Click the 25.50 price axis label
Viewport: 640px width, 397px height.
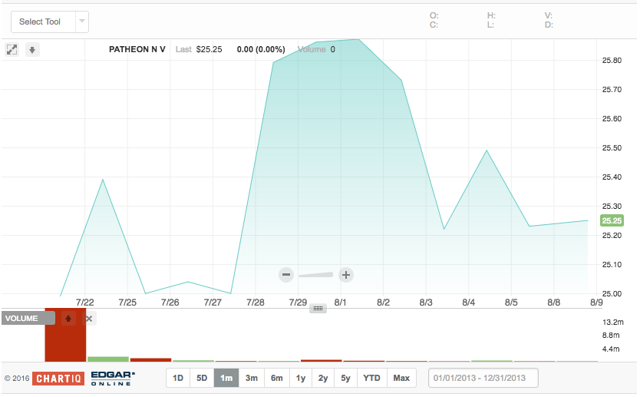(612, 148)
